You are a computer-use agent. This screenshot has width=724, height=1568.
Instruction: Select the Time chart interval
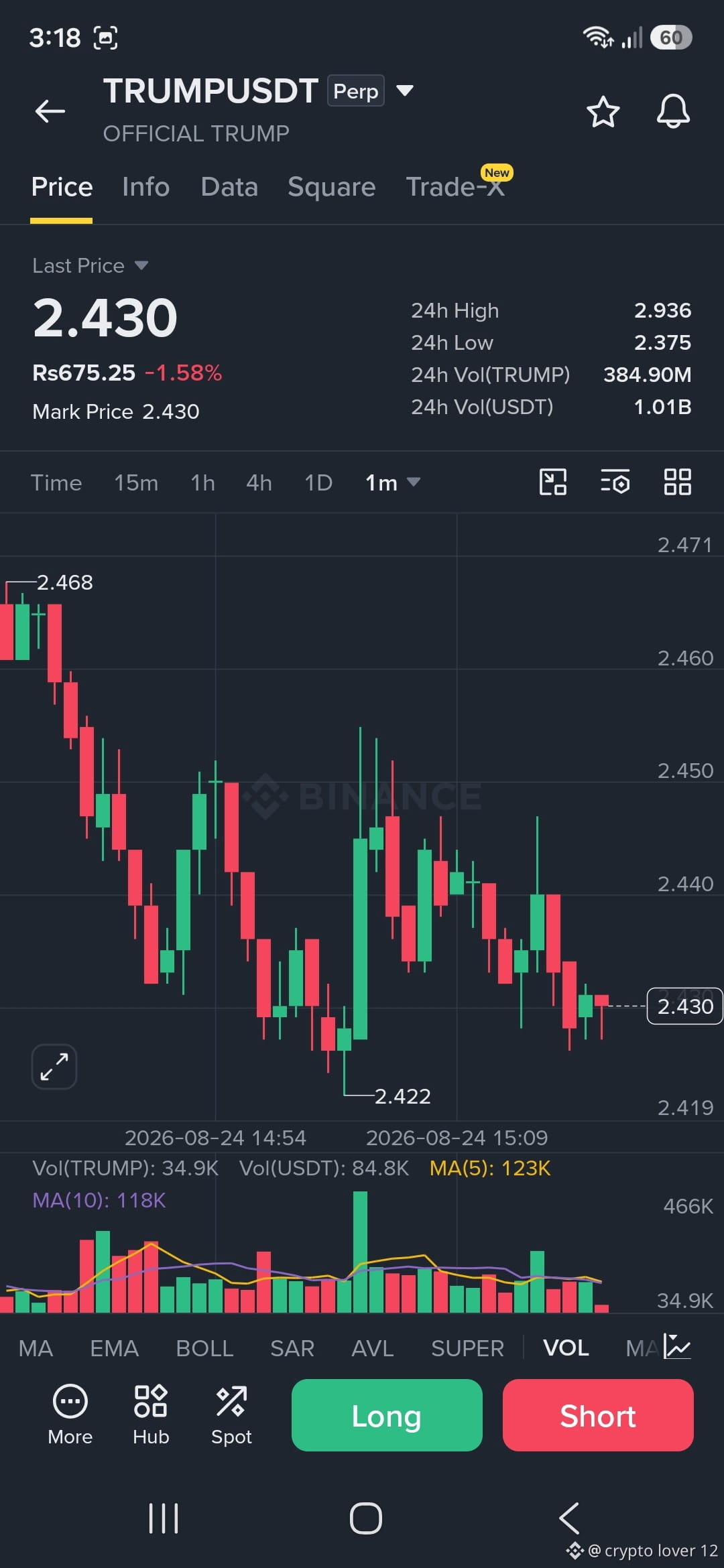tap(56, 482)
